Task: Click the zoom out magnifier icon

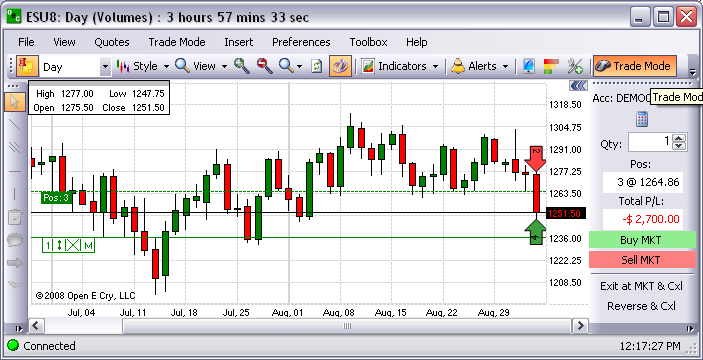Action: click(265, 66)
